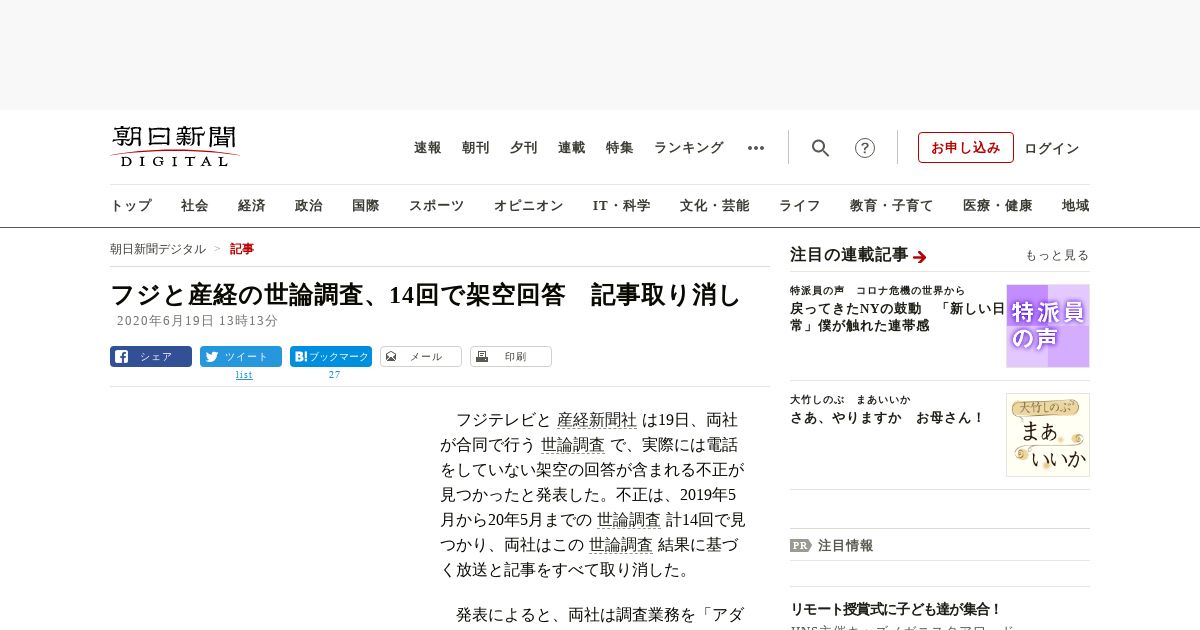
Task: Go to the 地域 section tab
Action: coord(1076,206)
